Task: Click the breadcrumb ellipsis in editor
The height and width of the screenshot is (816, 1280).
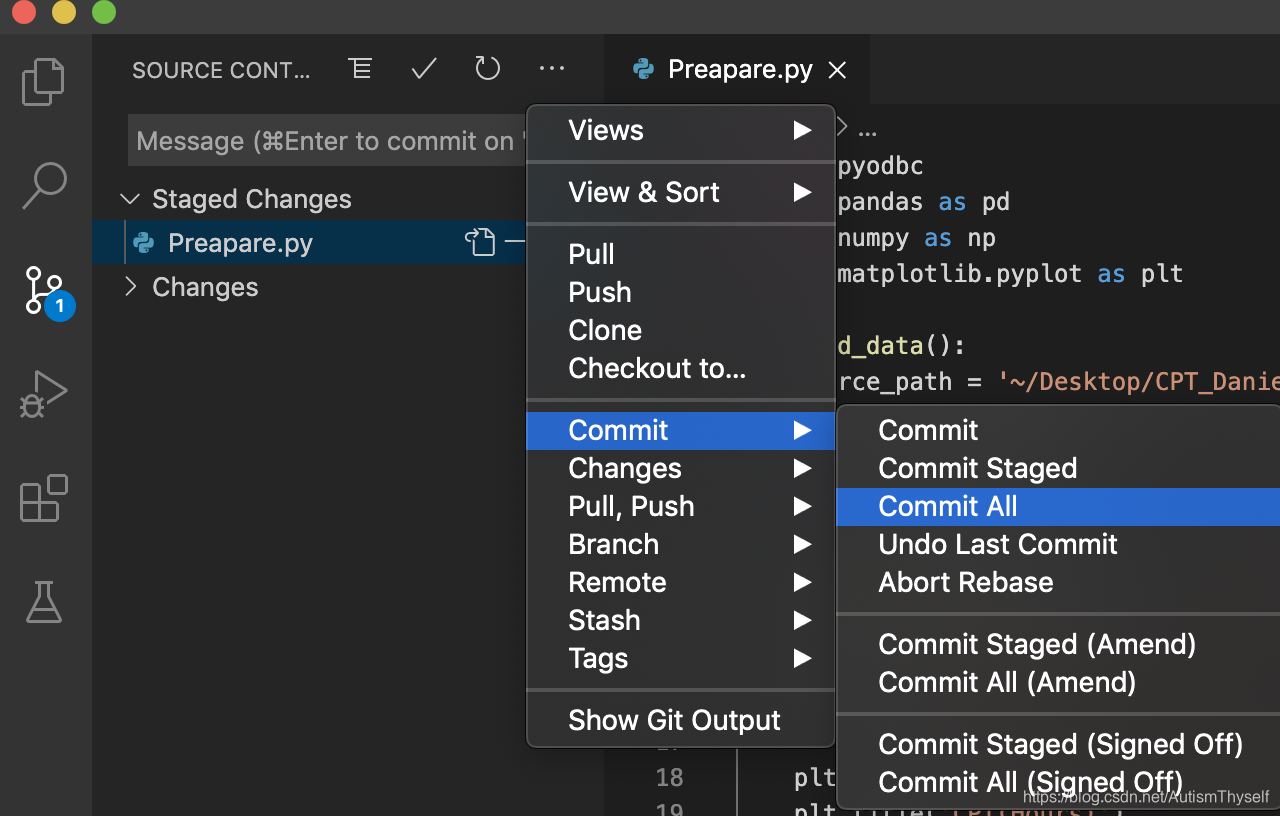Action: click(x=867, y=131)
